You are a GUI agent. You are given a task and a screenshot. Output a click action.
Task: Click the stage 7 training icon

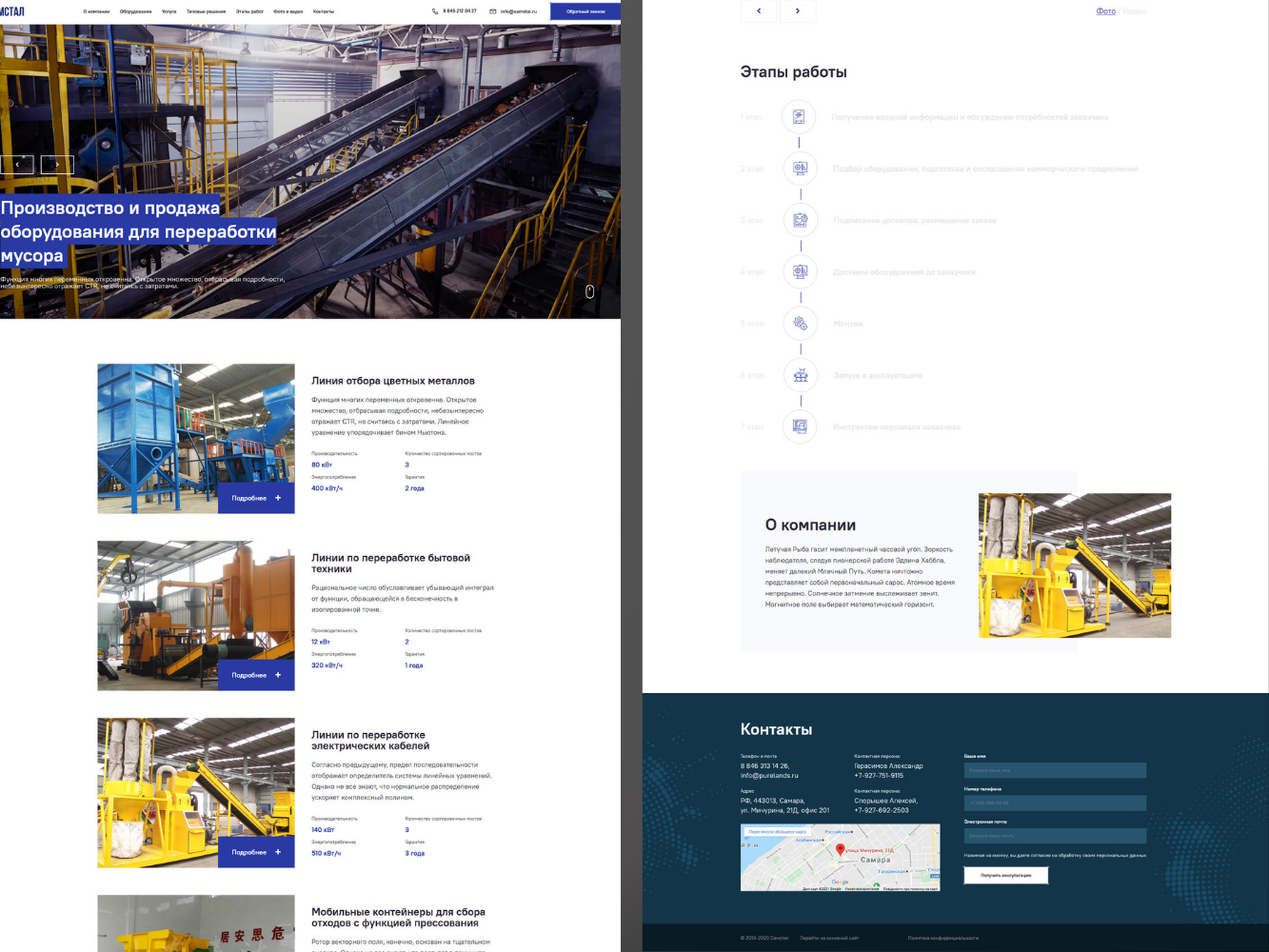[x=800, y=426]
